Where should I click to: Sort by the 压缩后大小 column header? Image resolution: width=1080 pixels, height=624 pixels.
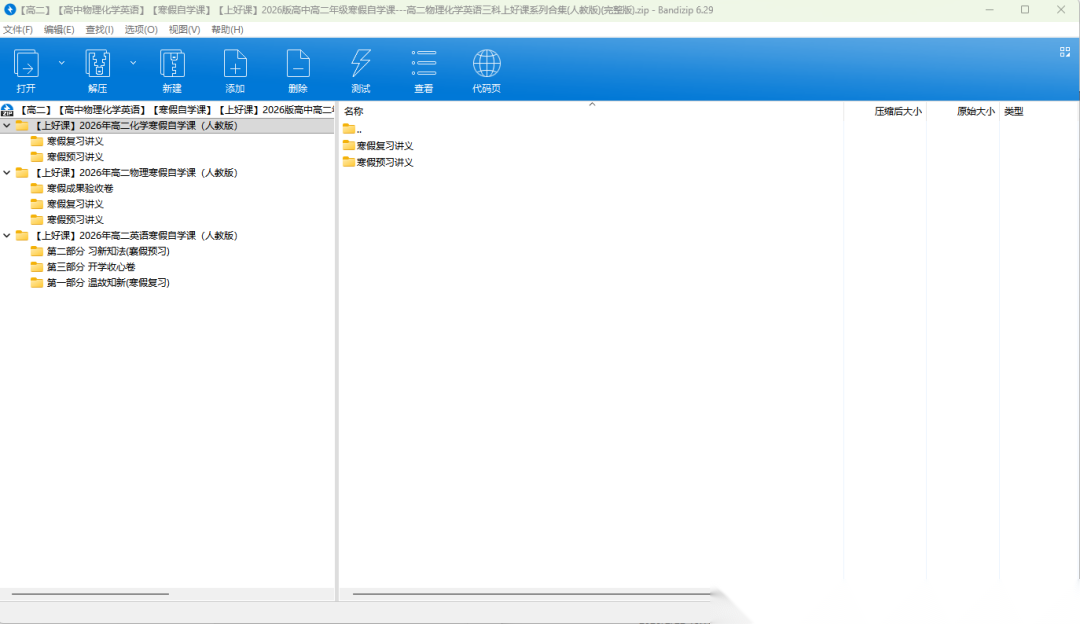pyautogui.click(x=897, y=111)
